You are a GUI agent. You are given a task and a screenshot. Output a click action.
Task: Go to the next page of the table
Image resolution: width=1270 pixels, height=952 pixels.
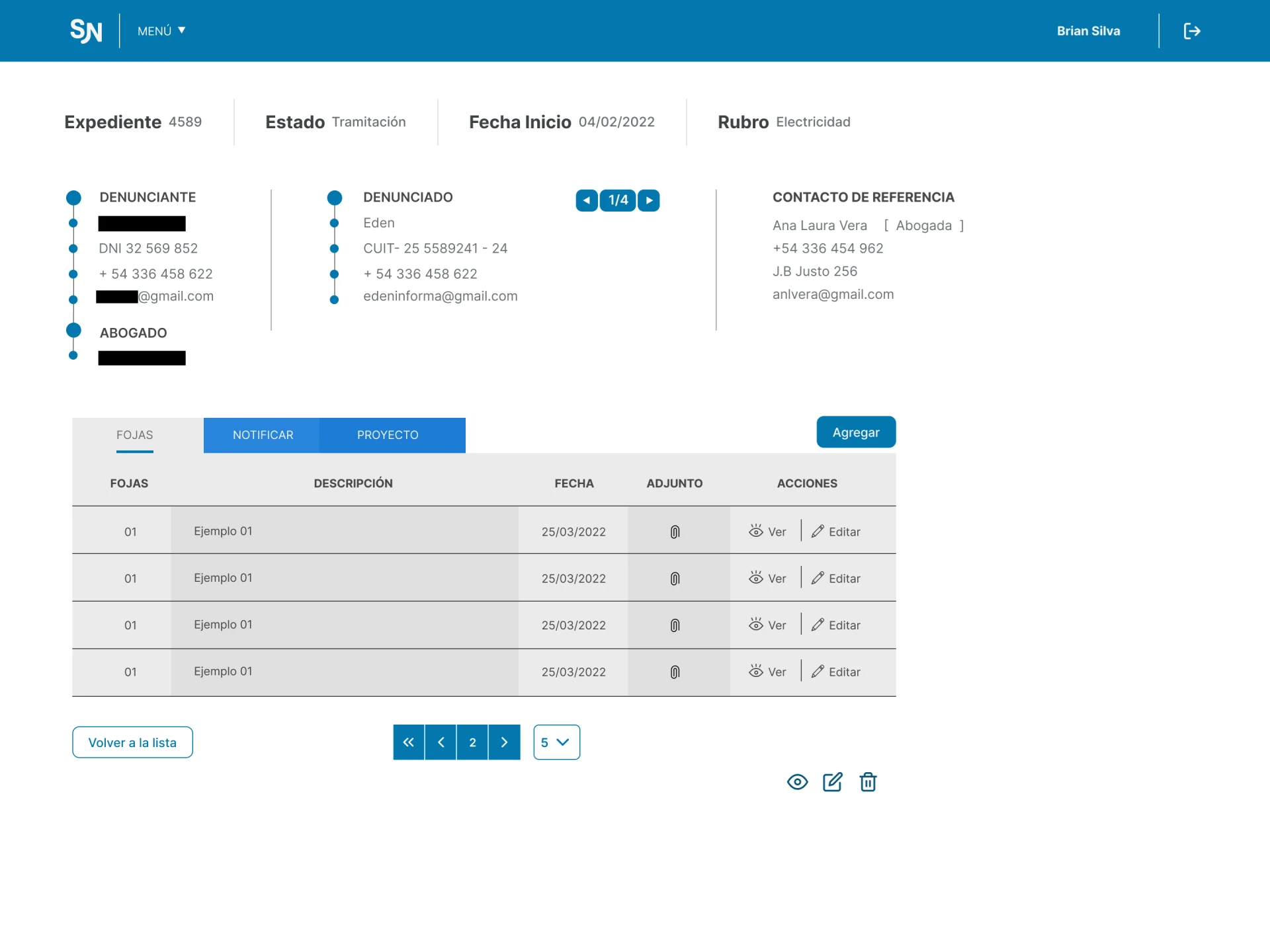[x=504, y=742]
